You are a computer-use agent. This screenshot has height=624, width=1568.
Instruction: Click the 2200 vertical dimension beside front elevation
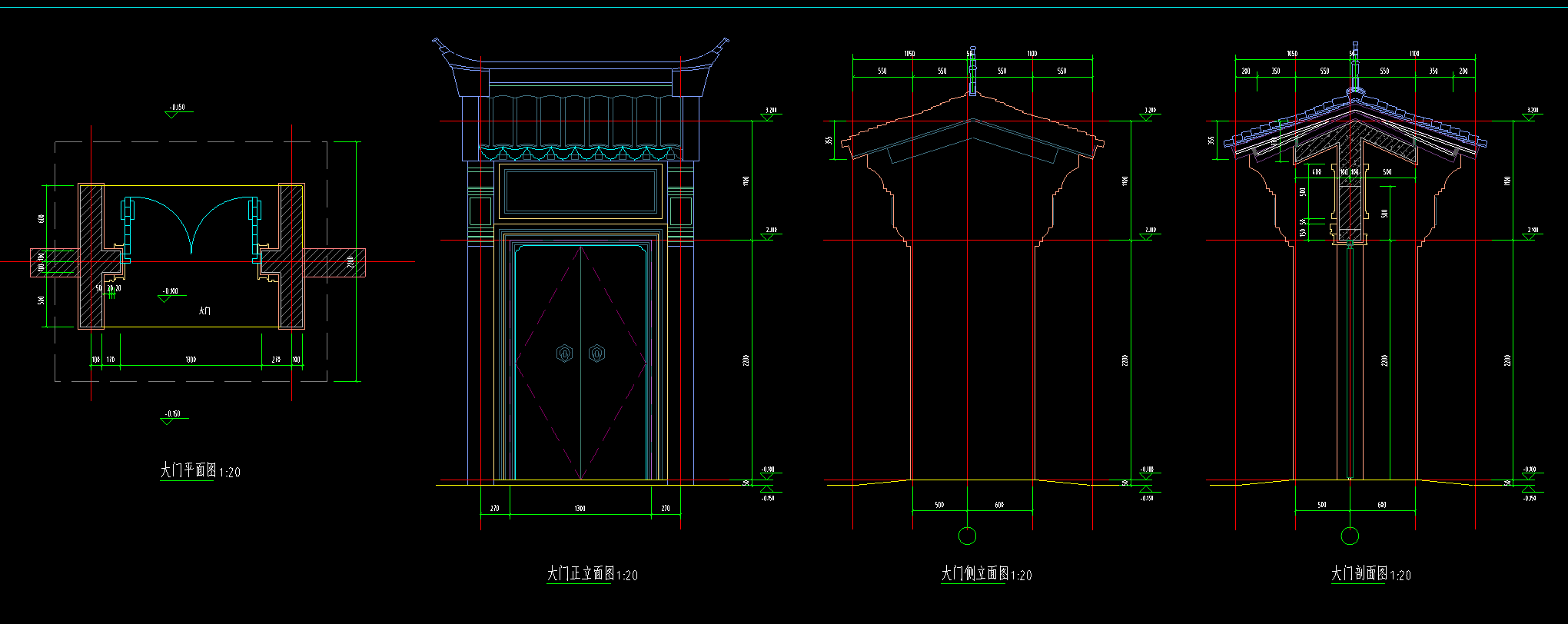[746, 360]
